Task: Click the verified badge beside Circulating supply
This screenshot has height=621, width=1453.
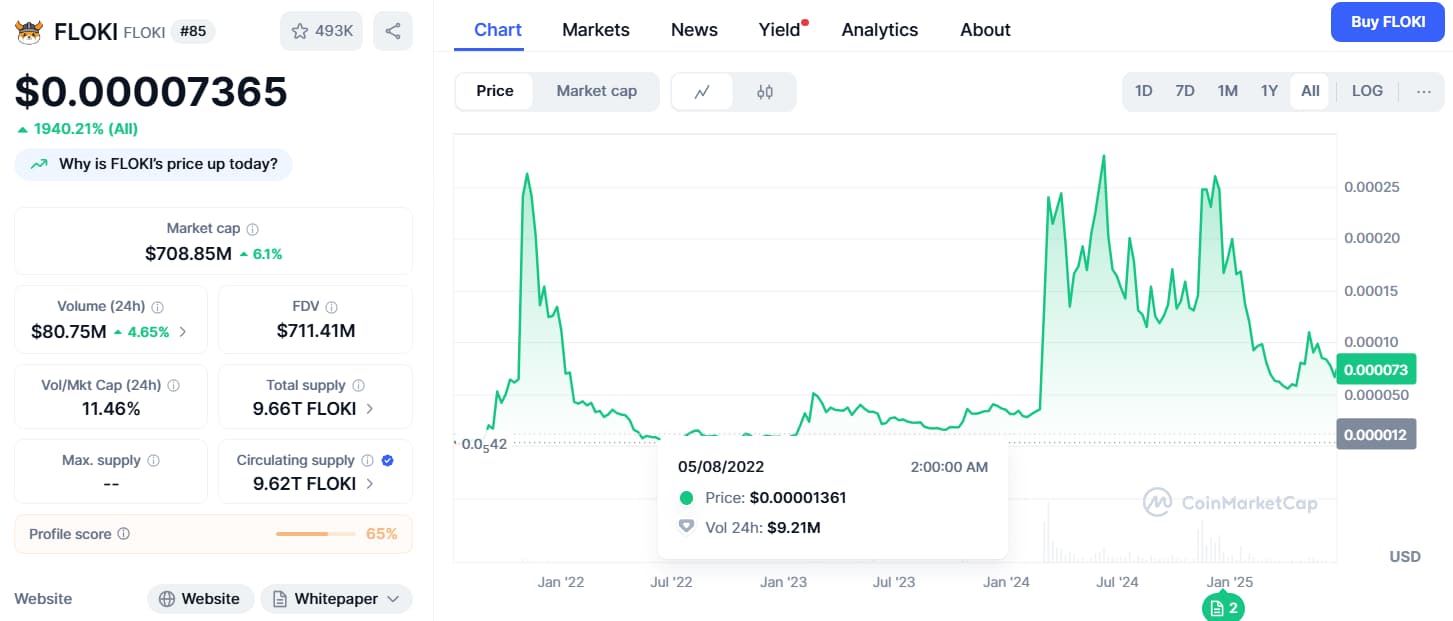Action: click(388, 461)
